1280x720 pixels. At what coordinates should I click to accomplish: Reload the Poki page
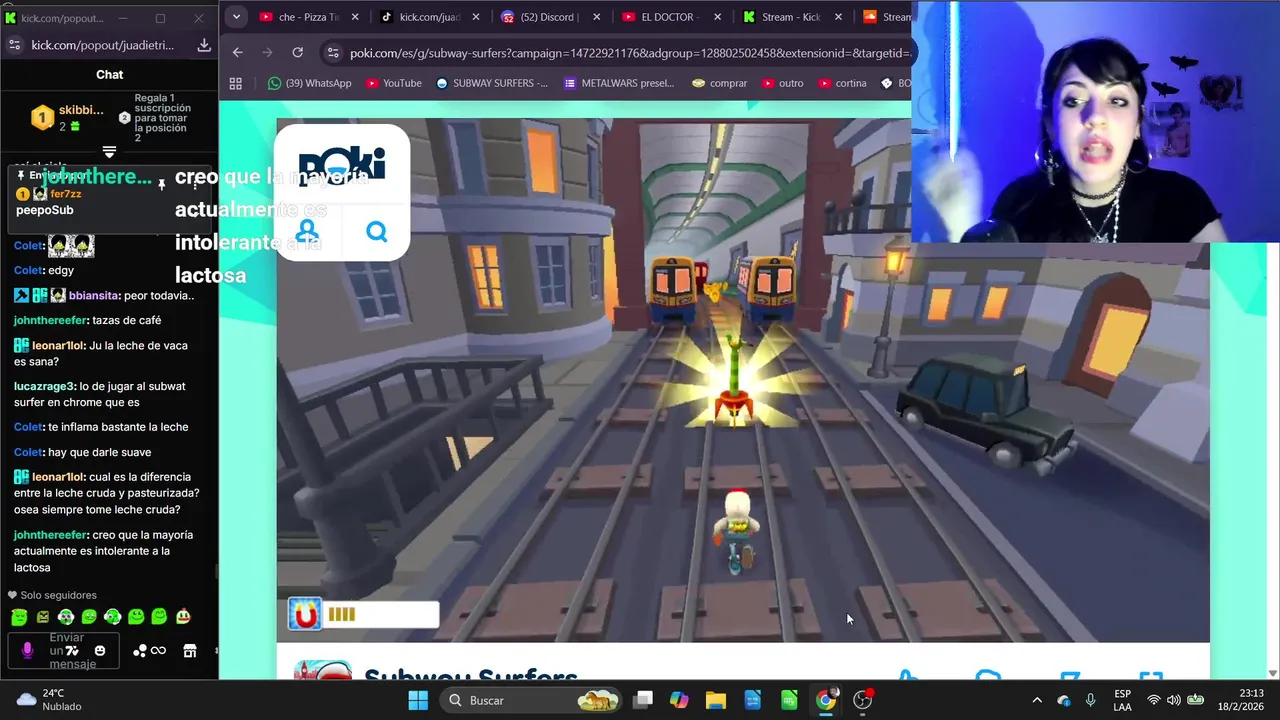(x=297, y=53)
